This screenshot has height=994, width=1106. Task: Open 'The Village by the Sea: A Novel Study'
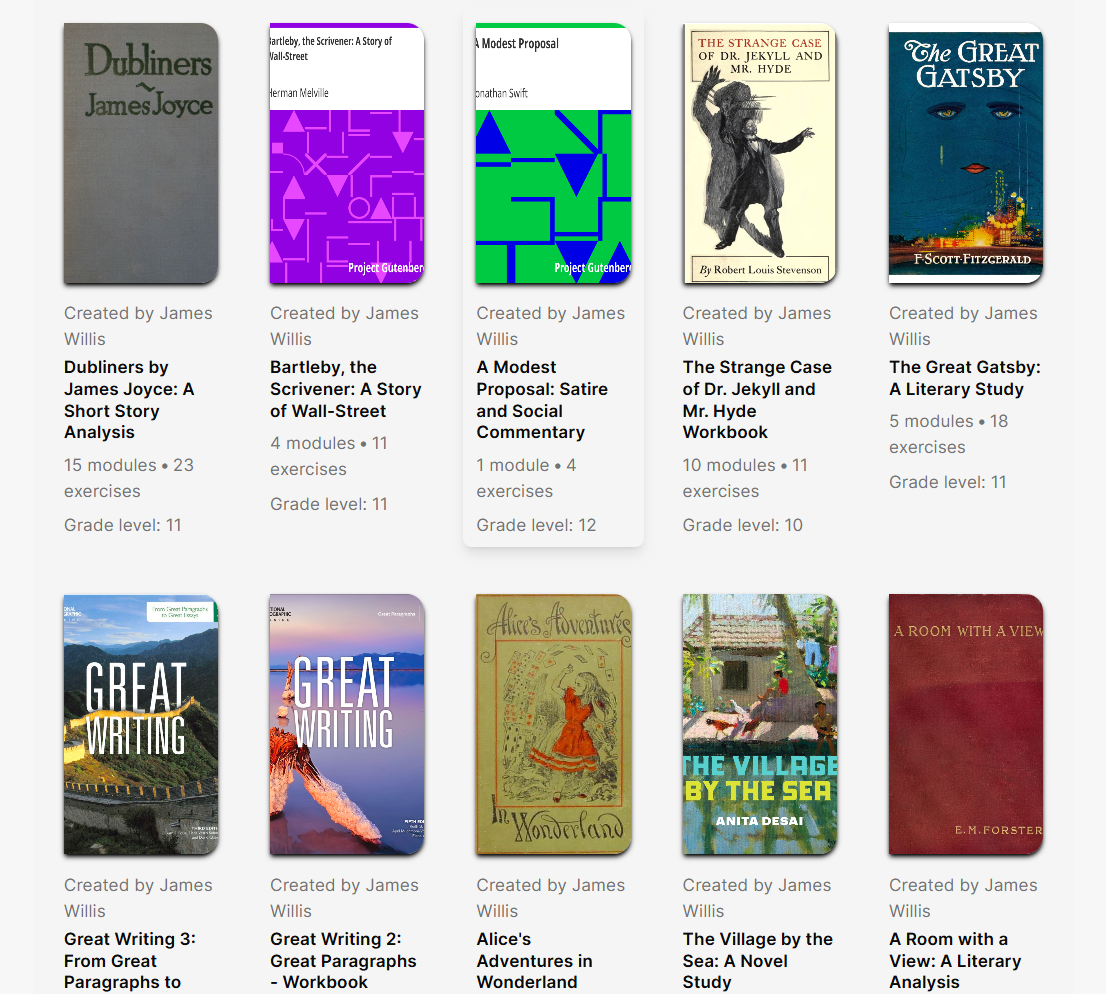point(758,961)
